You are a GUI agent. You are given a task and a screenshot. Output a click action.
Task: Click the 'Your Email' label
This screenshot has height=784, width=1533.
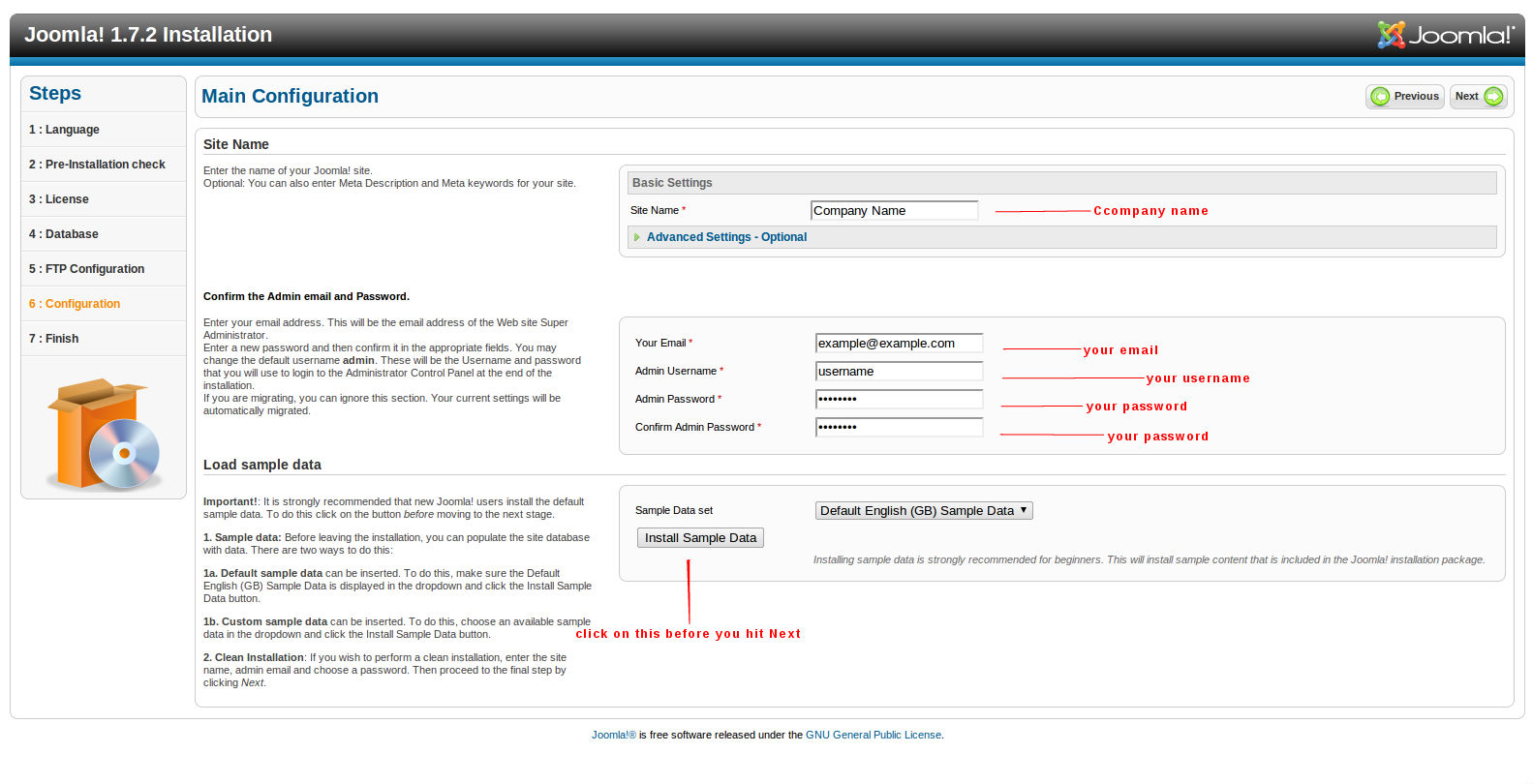pos(660,343)
